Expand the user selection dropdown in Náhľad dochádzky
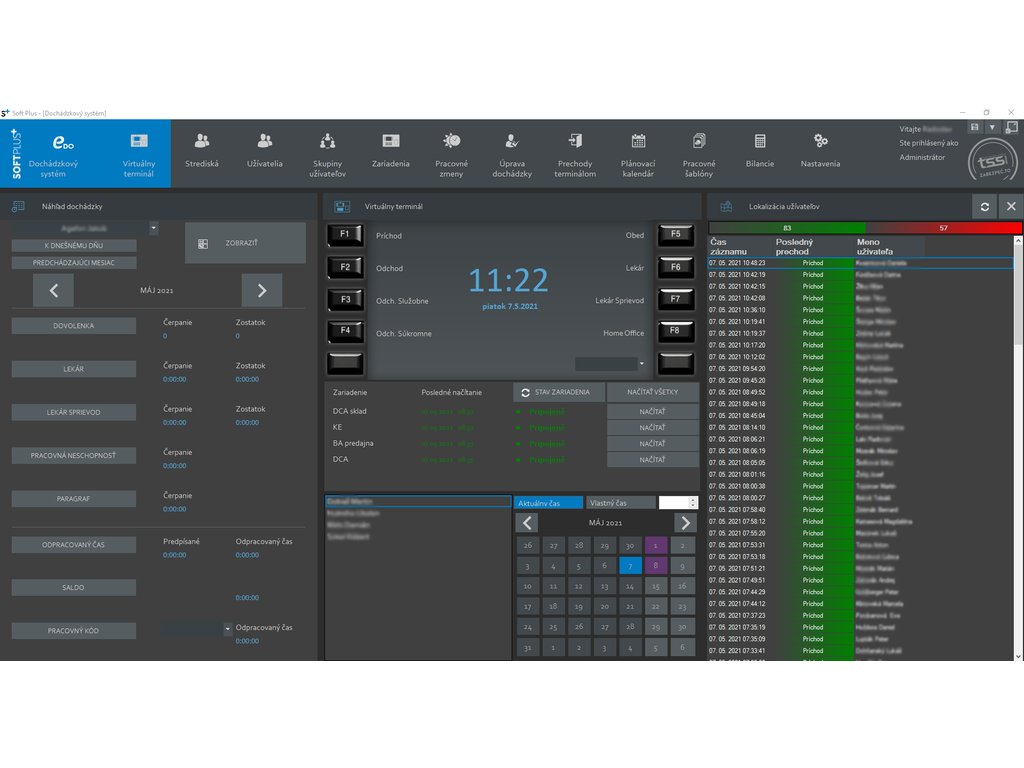The height and width of the screenshot is (768, 1024). 154,228
